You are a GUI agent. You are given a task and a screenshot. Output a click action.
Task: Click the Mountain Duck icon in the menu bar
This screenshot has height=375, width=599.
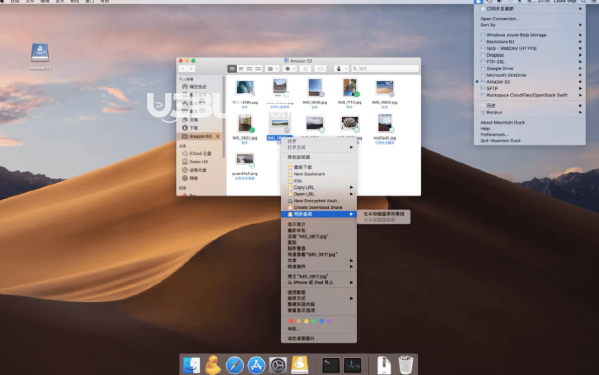478,2
